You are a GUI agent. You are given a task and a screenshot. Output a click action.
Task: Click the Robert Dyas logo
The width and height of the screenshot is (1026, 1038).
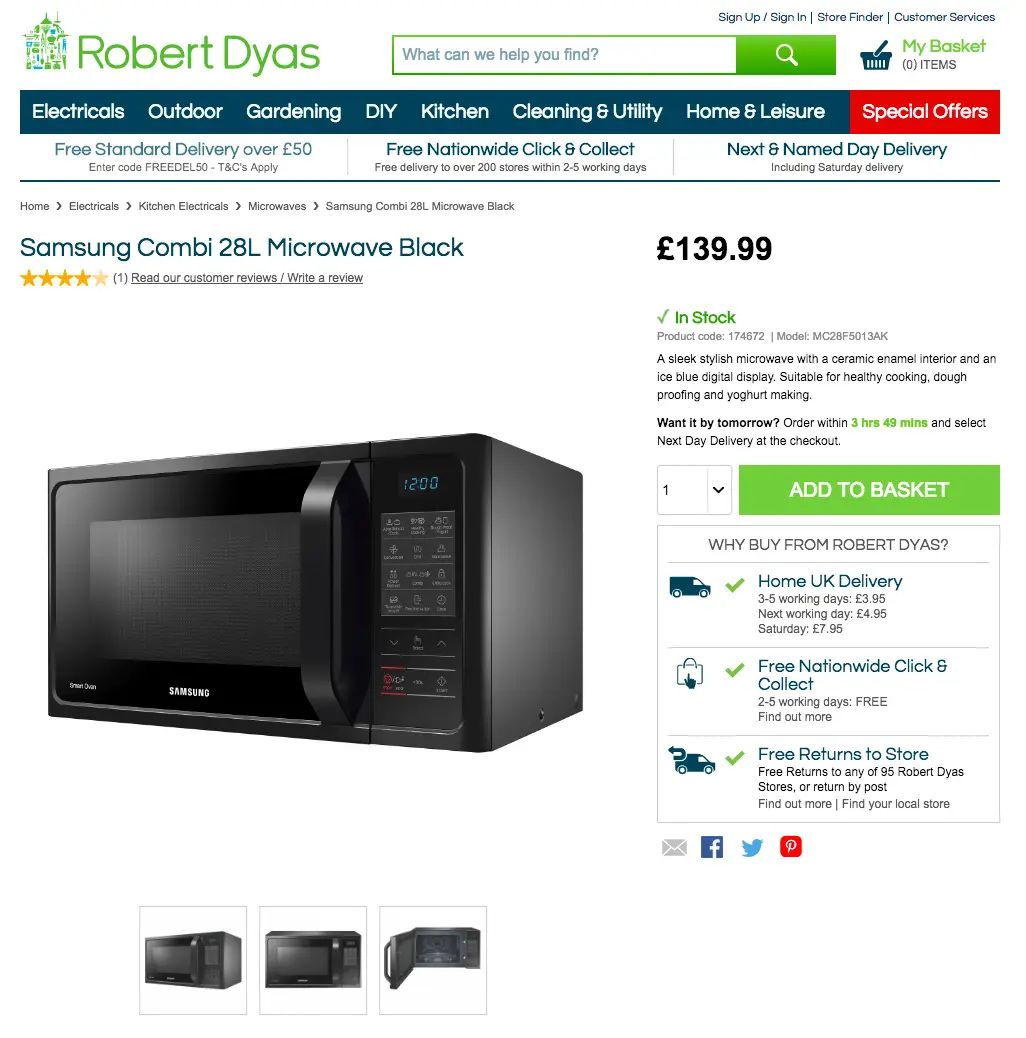[171, 44]
